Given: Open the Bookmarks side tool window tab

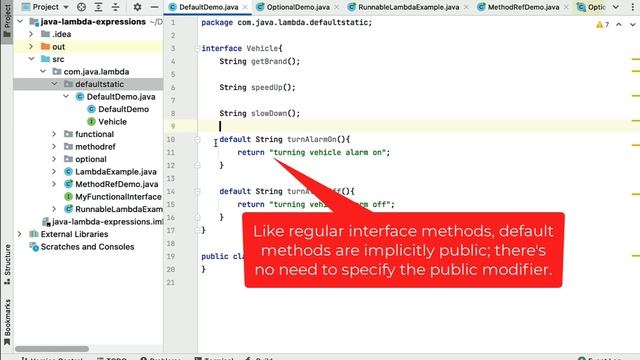Looking at the screenshot, I should (7, 322).
